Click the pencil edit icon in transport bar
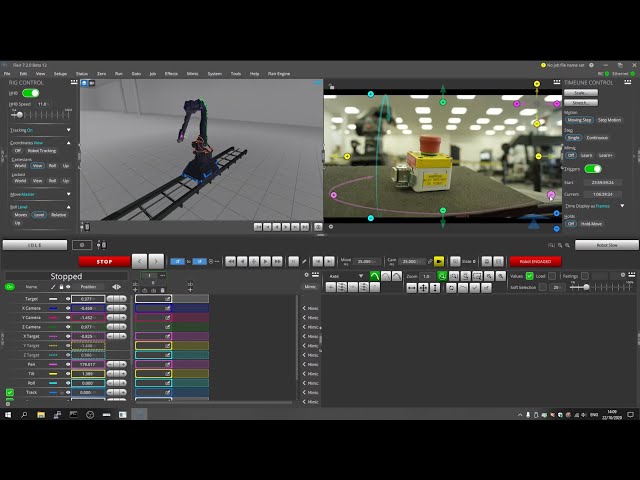 click(304, 261)
